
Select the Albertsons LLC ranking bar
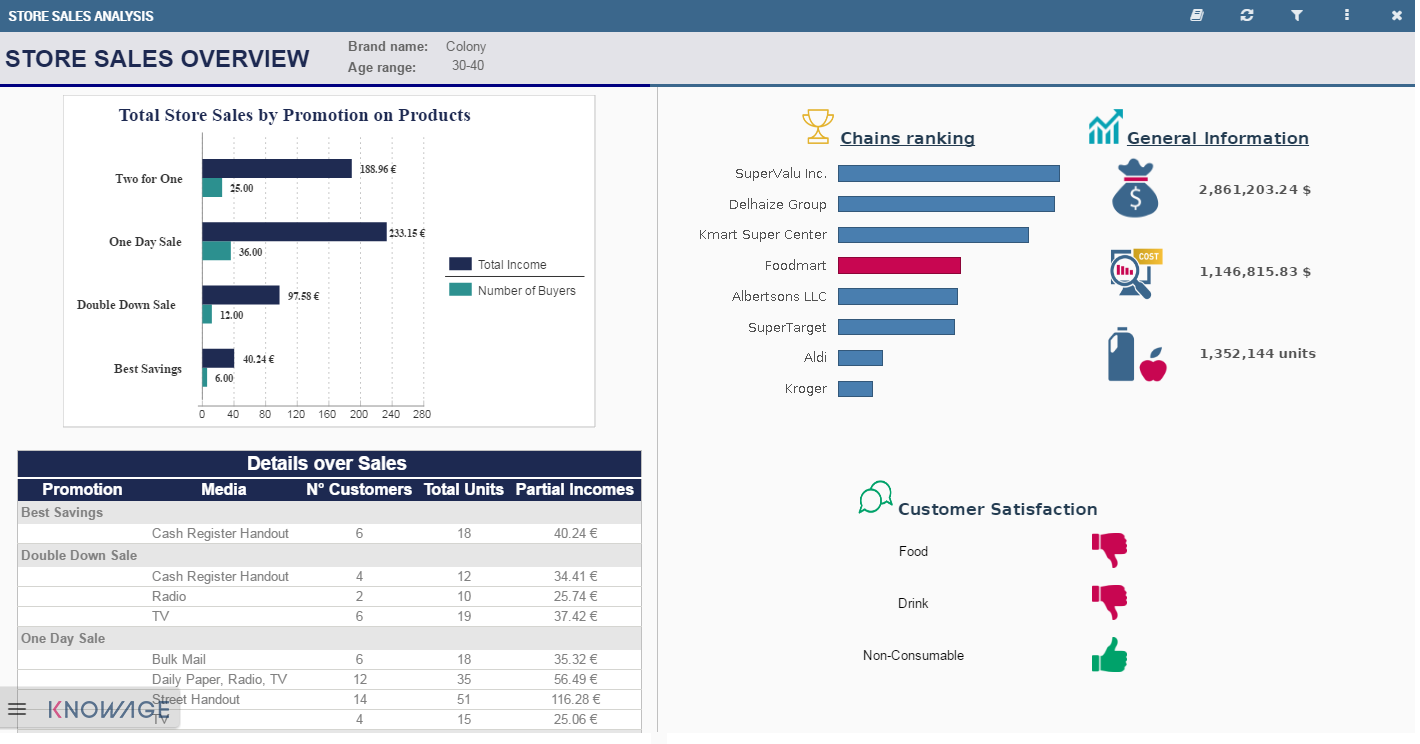[898, 296]
